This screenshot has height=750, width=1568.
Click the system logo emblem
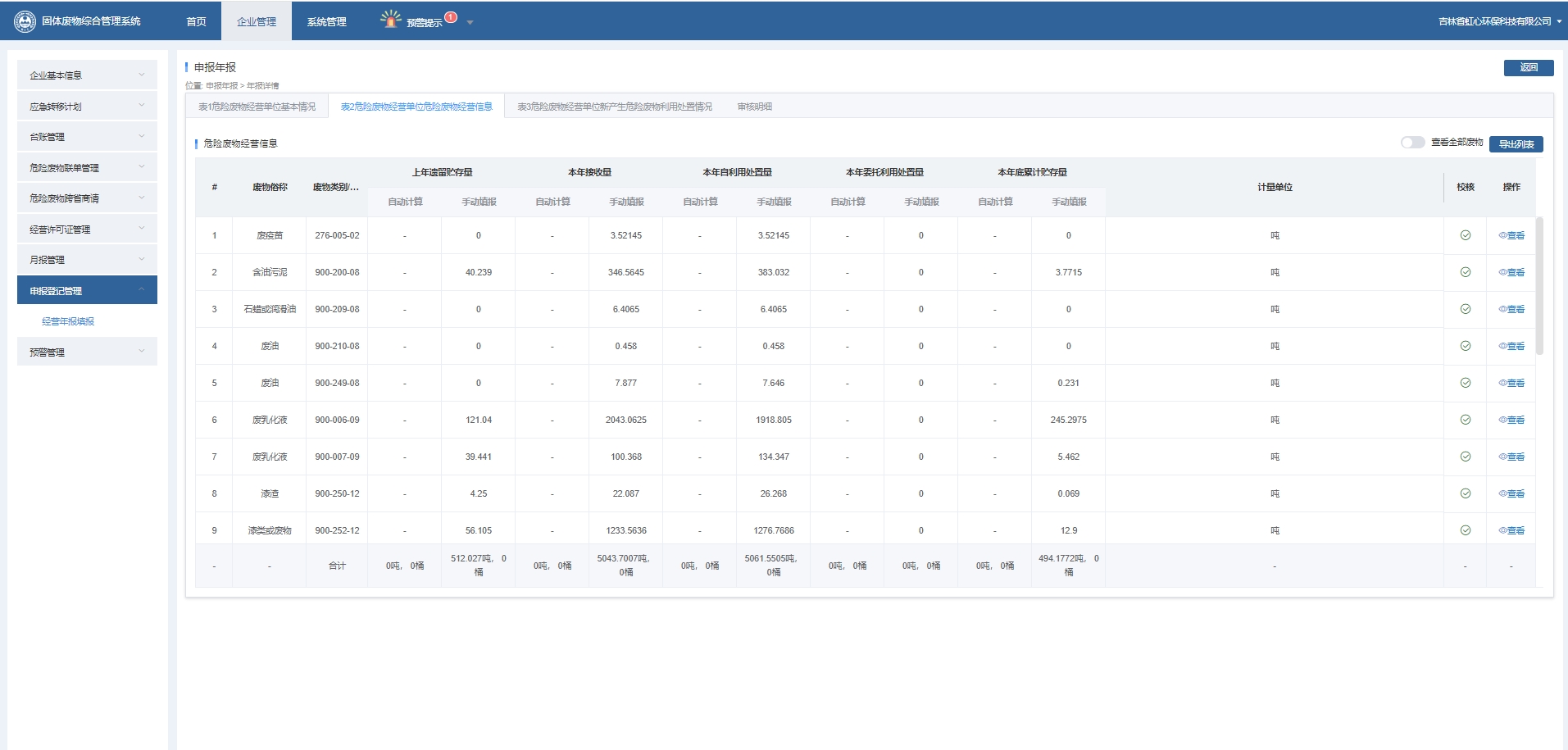pos(25,21)
